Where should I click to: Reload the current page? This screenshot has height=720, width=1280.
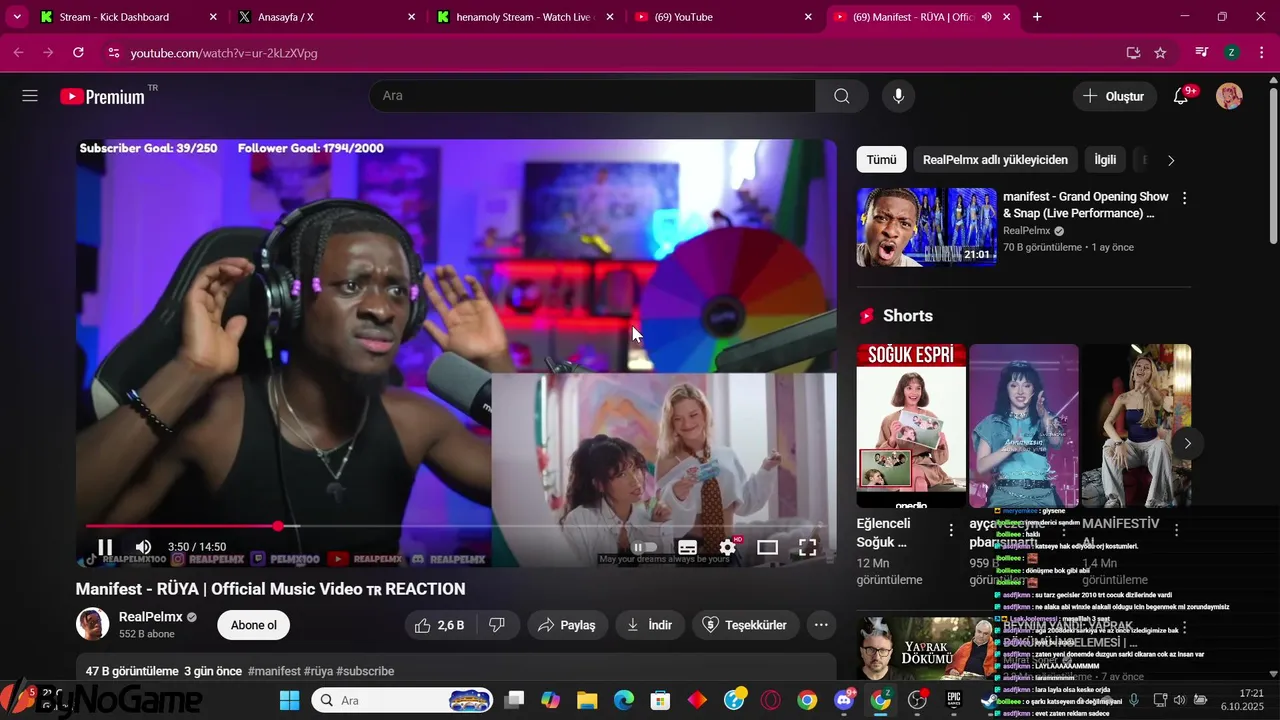[78, 53]
